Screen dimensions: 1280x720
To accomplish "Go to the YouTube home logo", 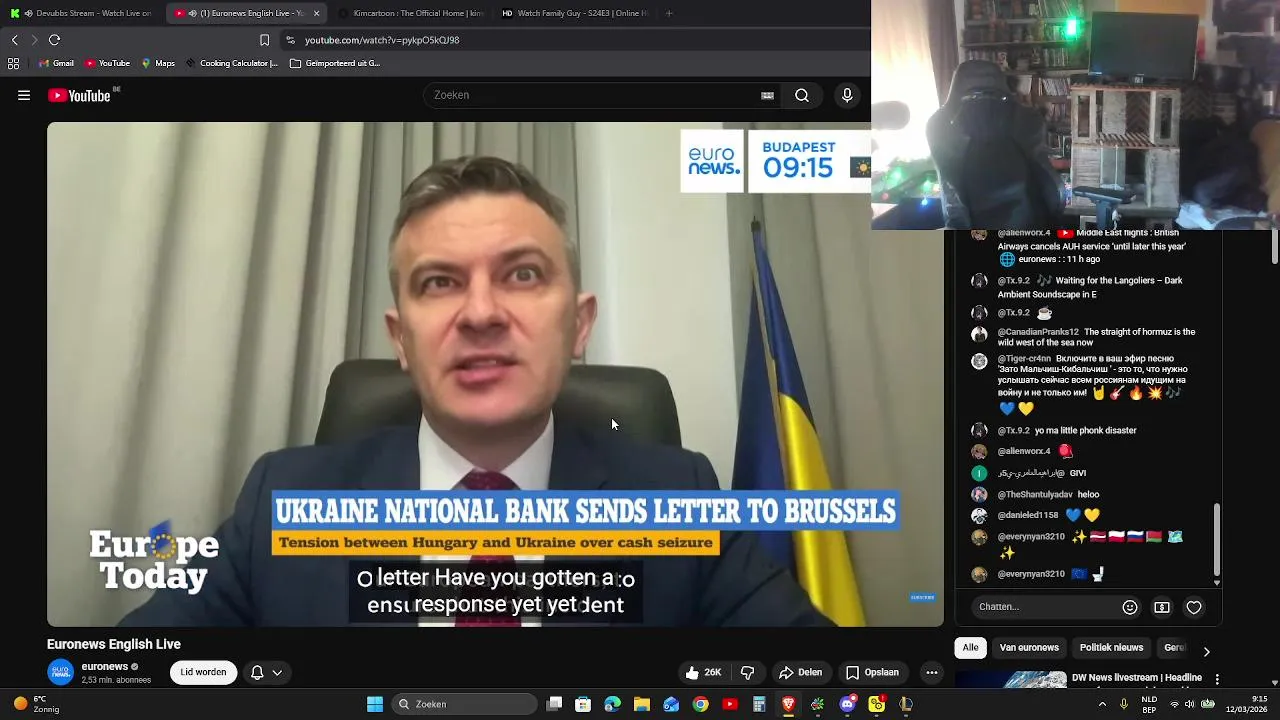I will [x=79, y=96].
